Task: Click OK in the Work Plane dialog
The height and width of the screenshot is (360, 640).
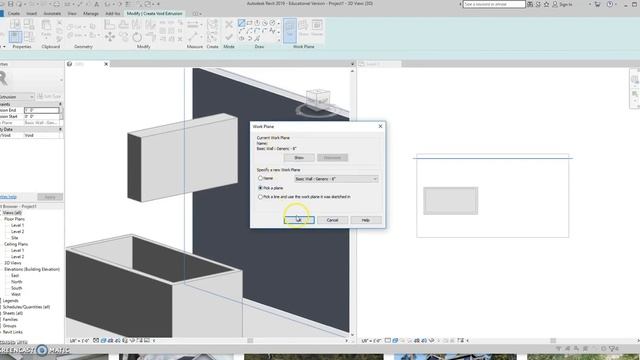Action: click(299, 220)
